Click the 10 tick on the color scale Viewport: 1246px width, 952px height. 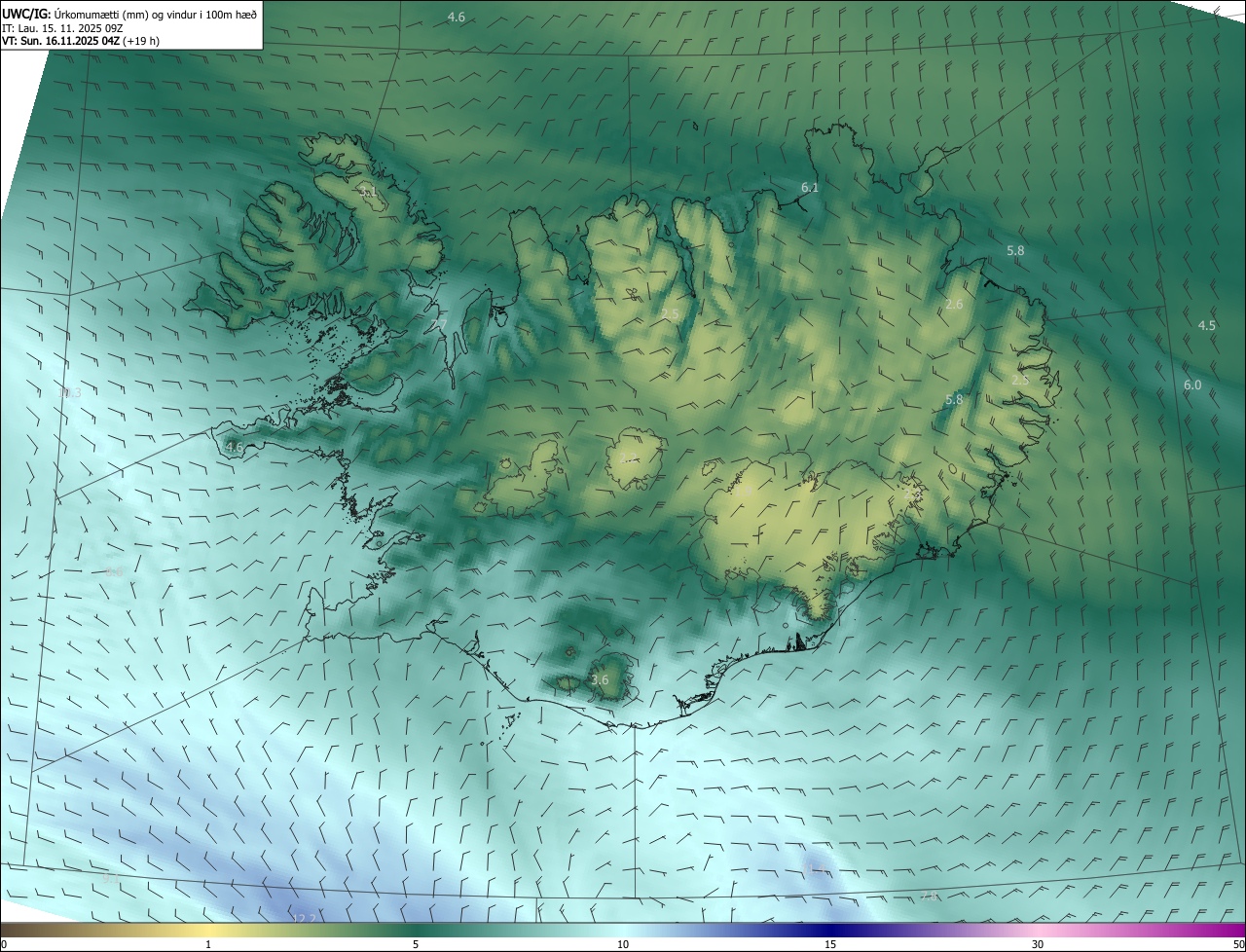coord(623,945)
